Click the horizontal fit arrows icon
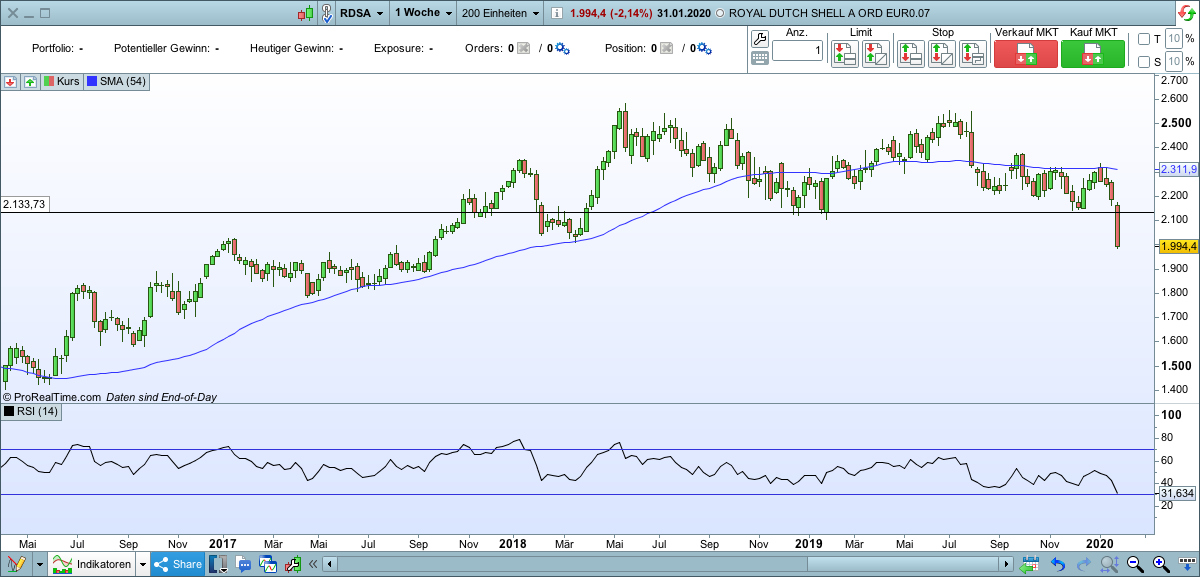1200x577 pixels. (1031, 565)
